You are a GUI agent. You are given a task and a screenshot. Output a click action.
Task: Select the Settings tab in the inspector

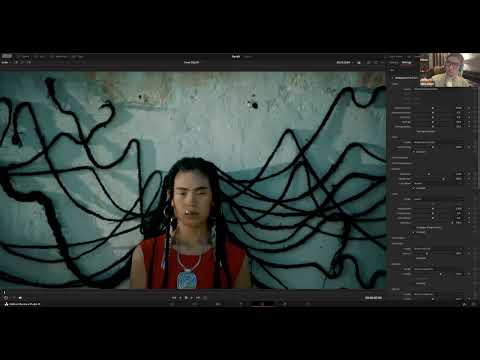[x=406, y=62]
